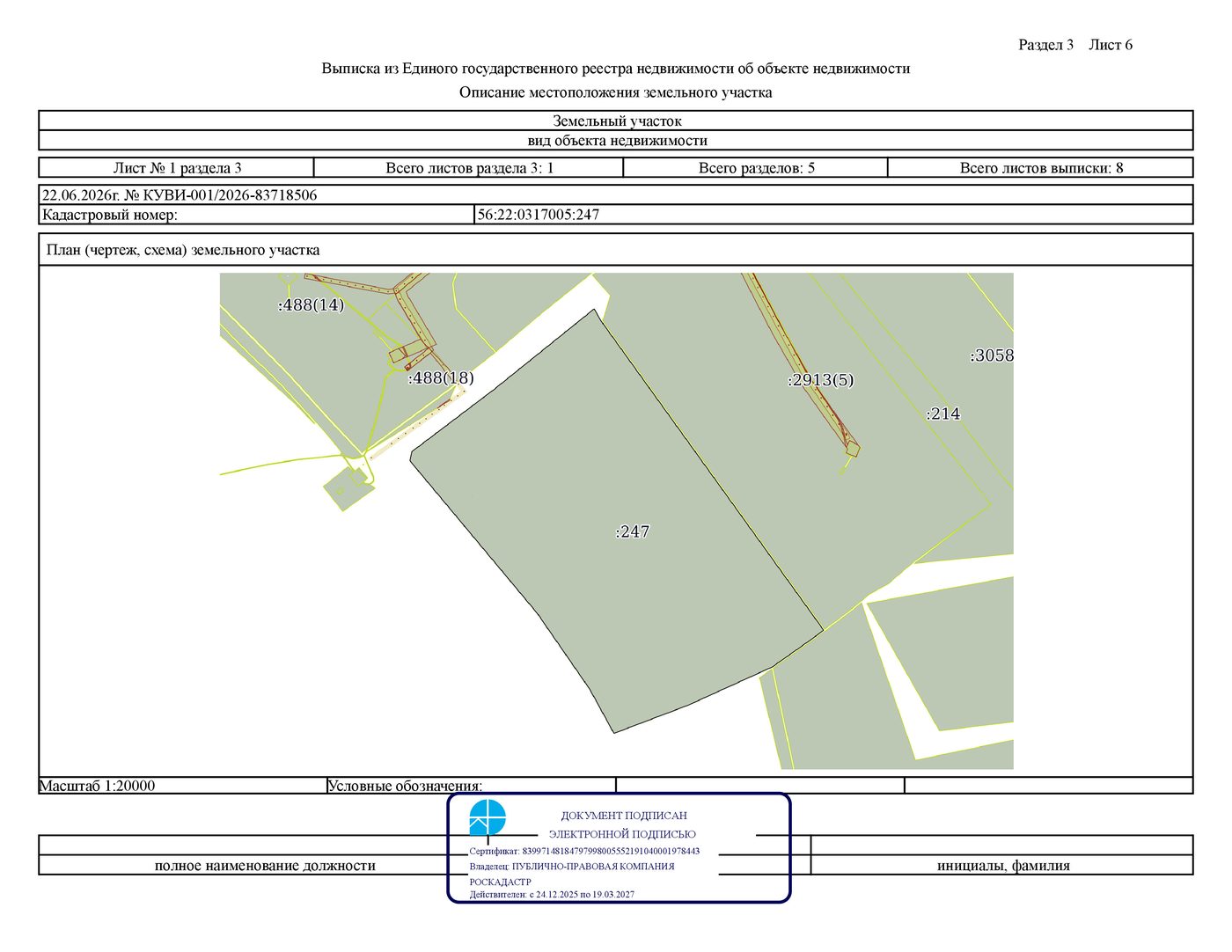Click the ":488(18)" parcel label on the map

441,377
